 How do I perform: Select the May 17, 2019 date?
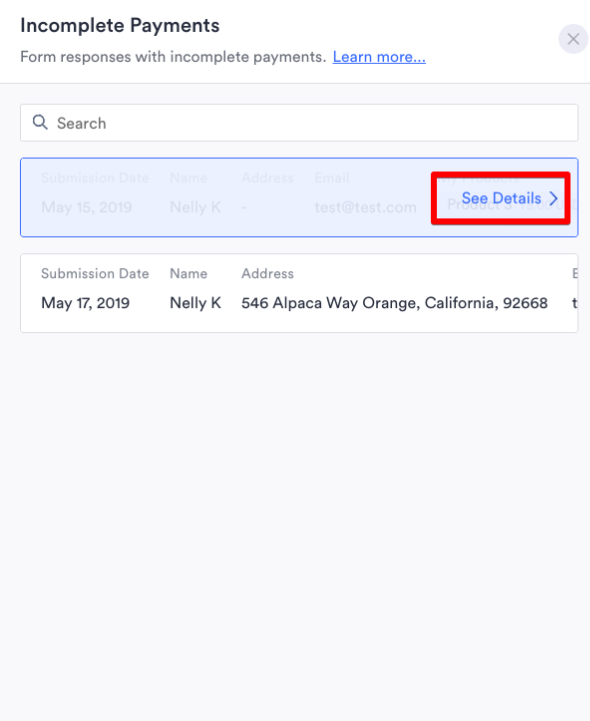tap(86, 303)
